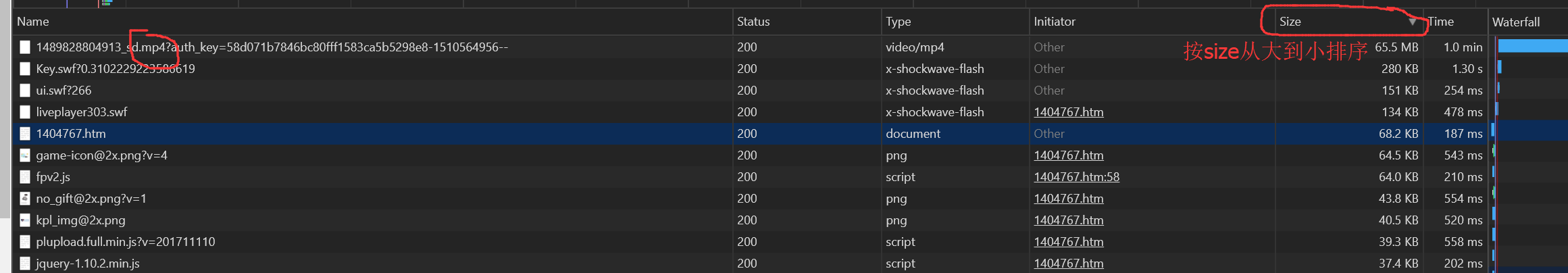Click the 151 KB size value

[1400, 91]
